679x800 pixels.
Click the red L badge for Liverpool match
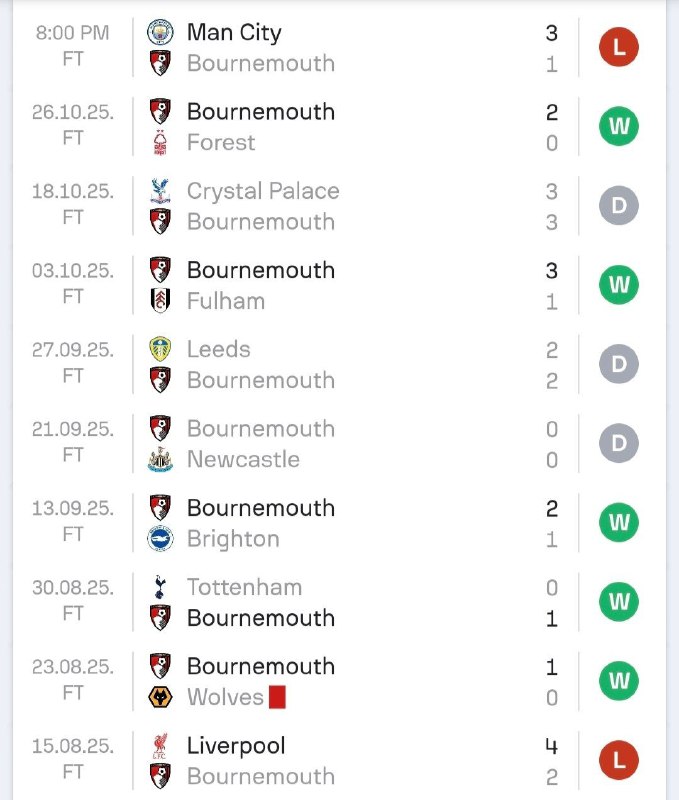(x=618, y=761)
